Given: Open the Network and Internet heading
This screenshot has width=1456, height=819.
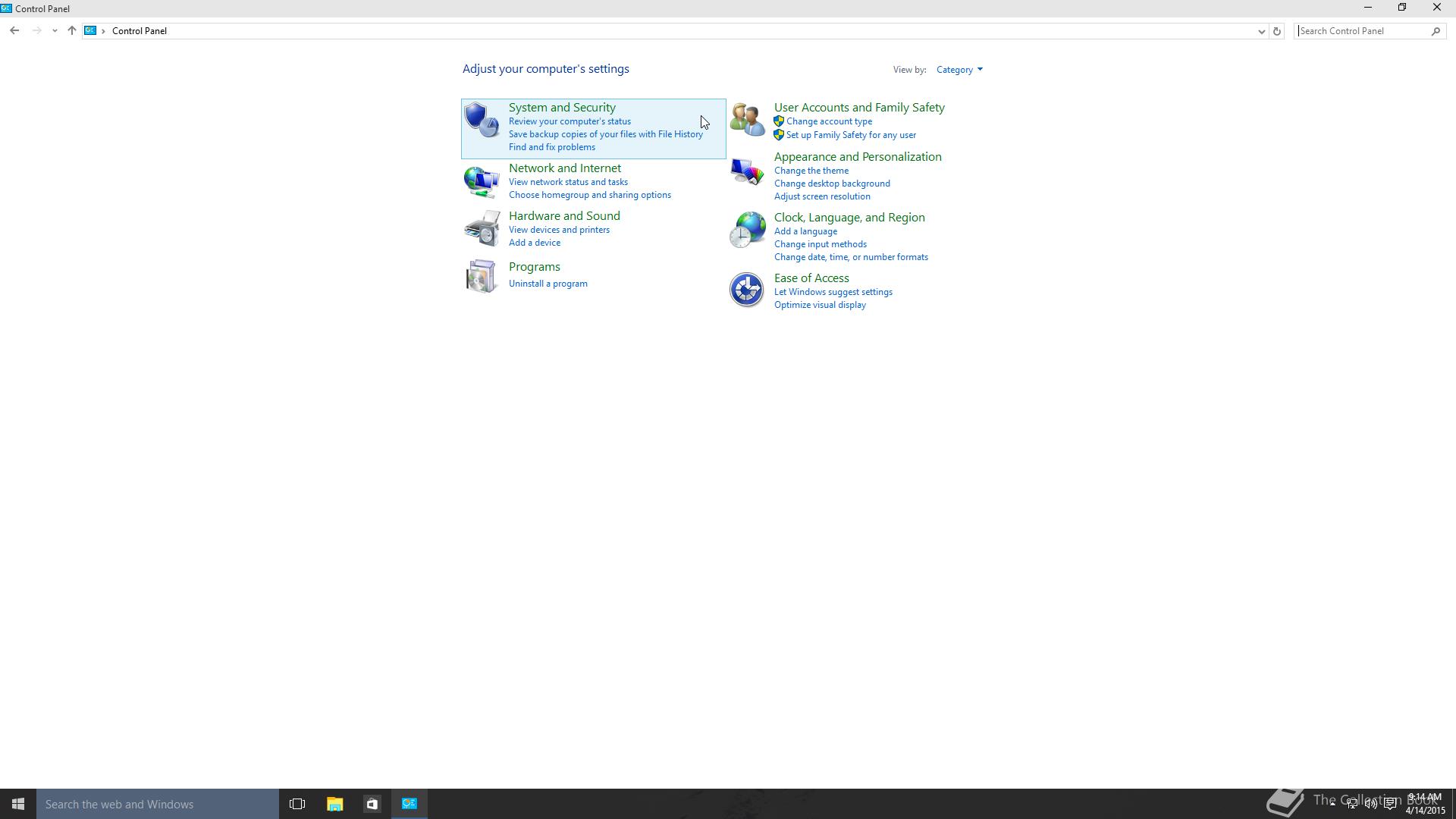Looking at the screenshot, I should click(x=565, y=168).
